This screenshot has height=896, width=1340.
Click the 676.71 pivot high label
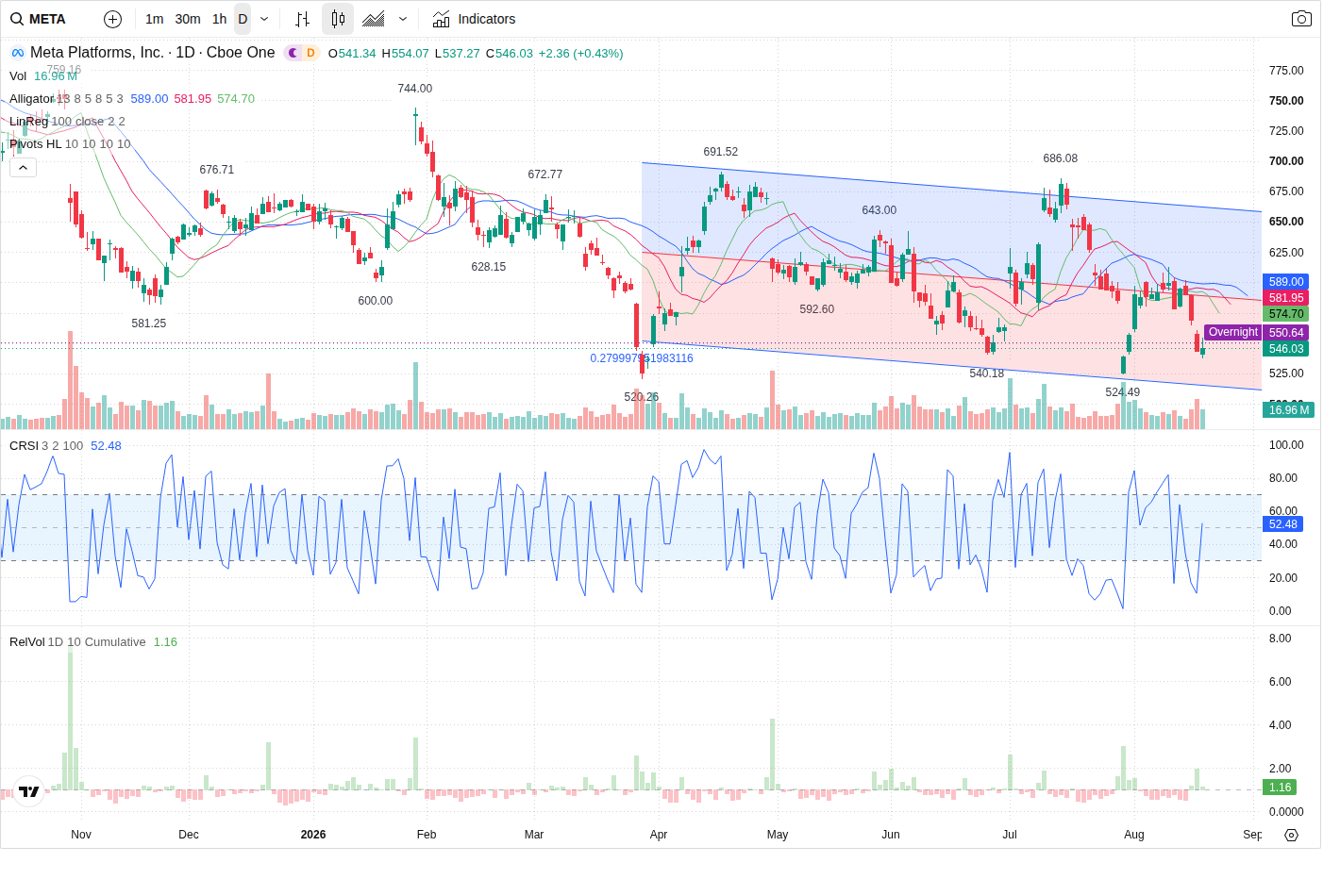(217, 170)
